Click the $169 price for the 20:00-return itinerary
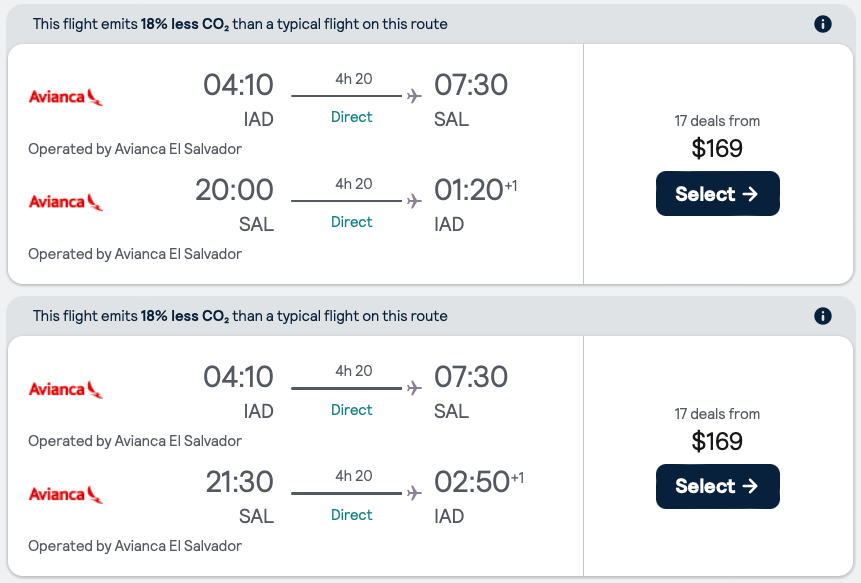This screenshot has width=861, height=583. [717, 149]
